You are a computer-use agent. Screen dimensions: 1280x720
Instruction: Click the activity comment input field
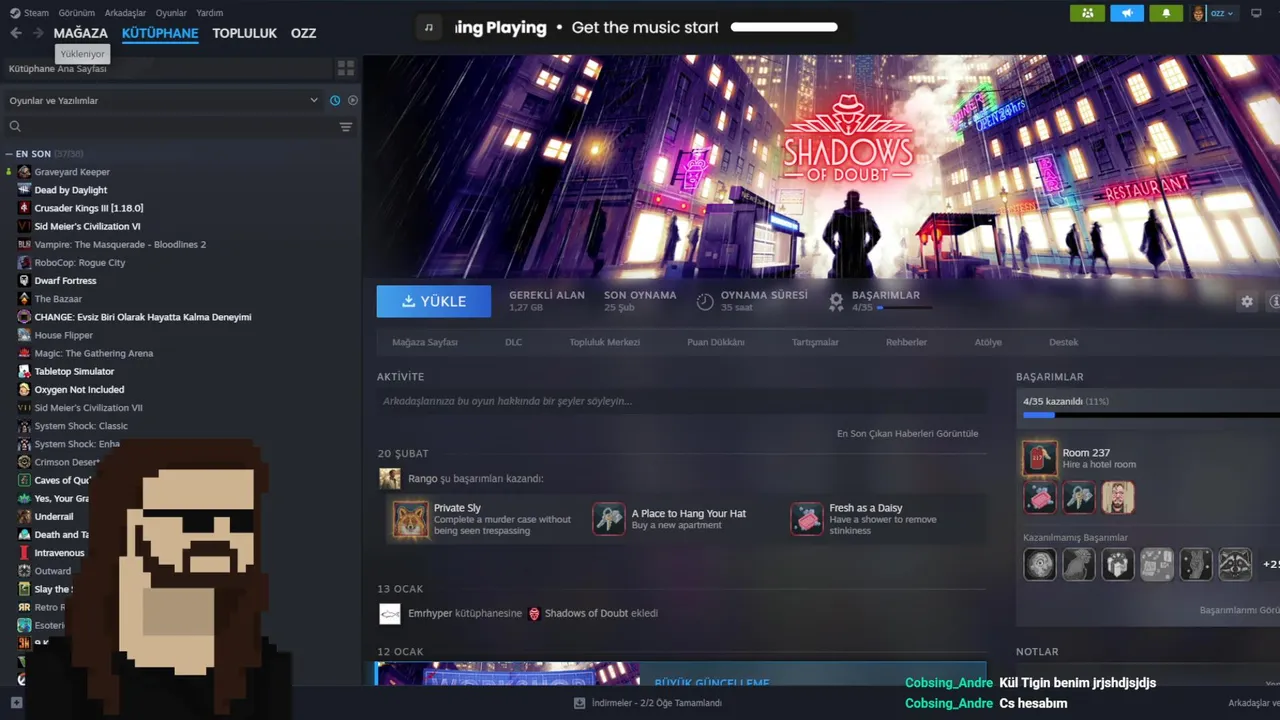pyautogui.click(x=682, y=401)
